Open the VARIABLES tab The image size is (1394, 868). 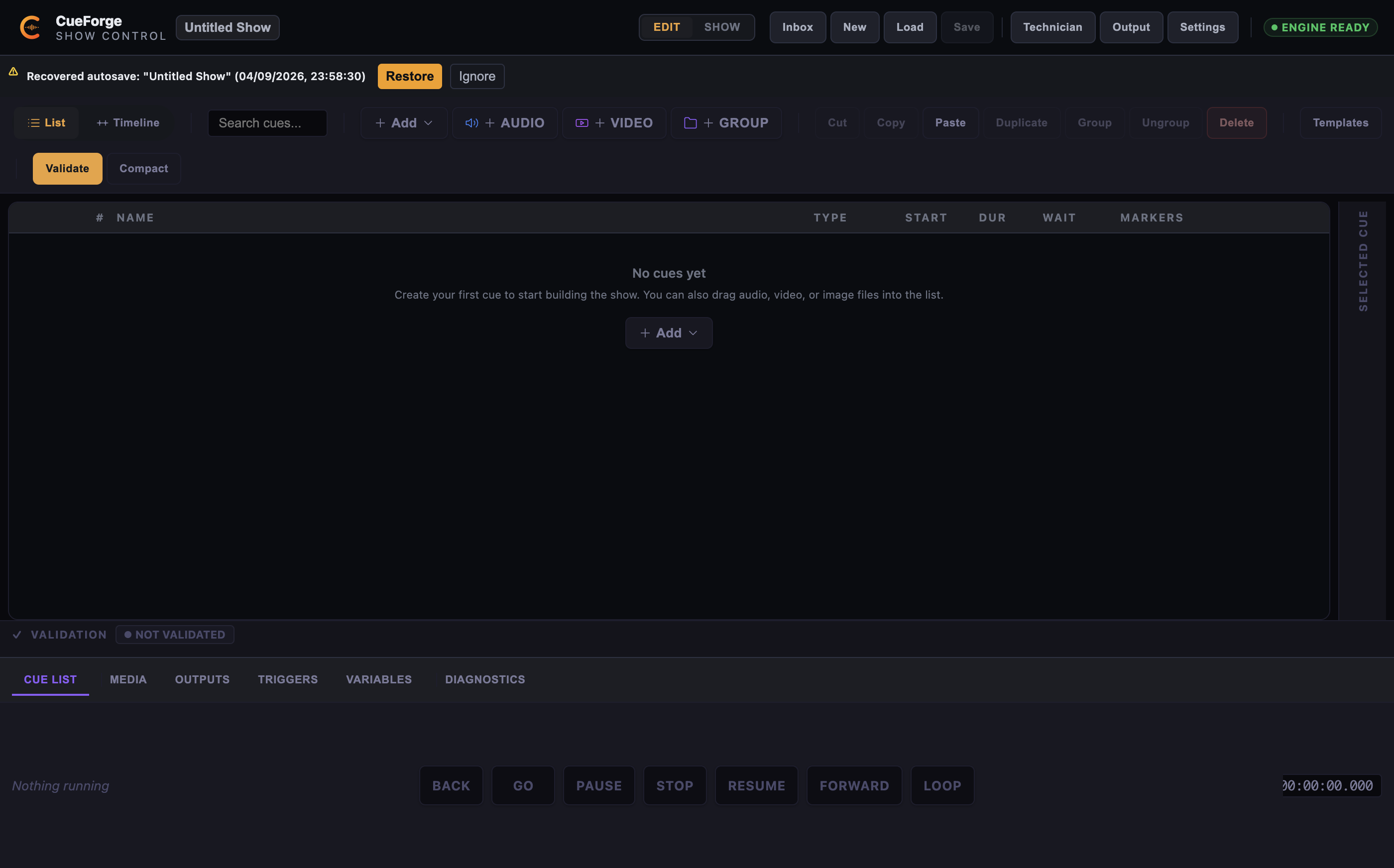[x=379, y=679]
